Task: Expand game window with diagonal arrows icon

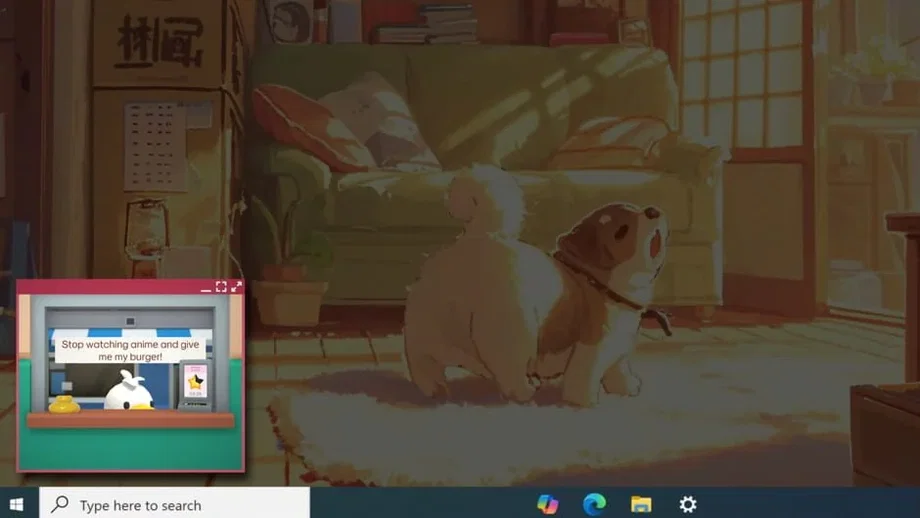Action: 236,287
